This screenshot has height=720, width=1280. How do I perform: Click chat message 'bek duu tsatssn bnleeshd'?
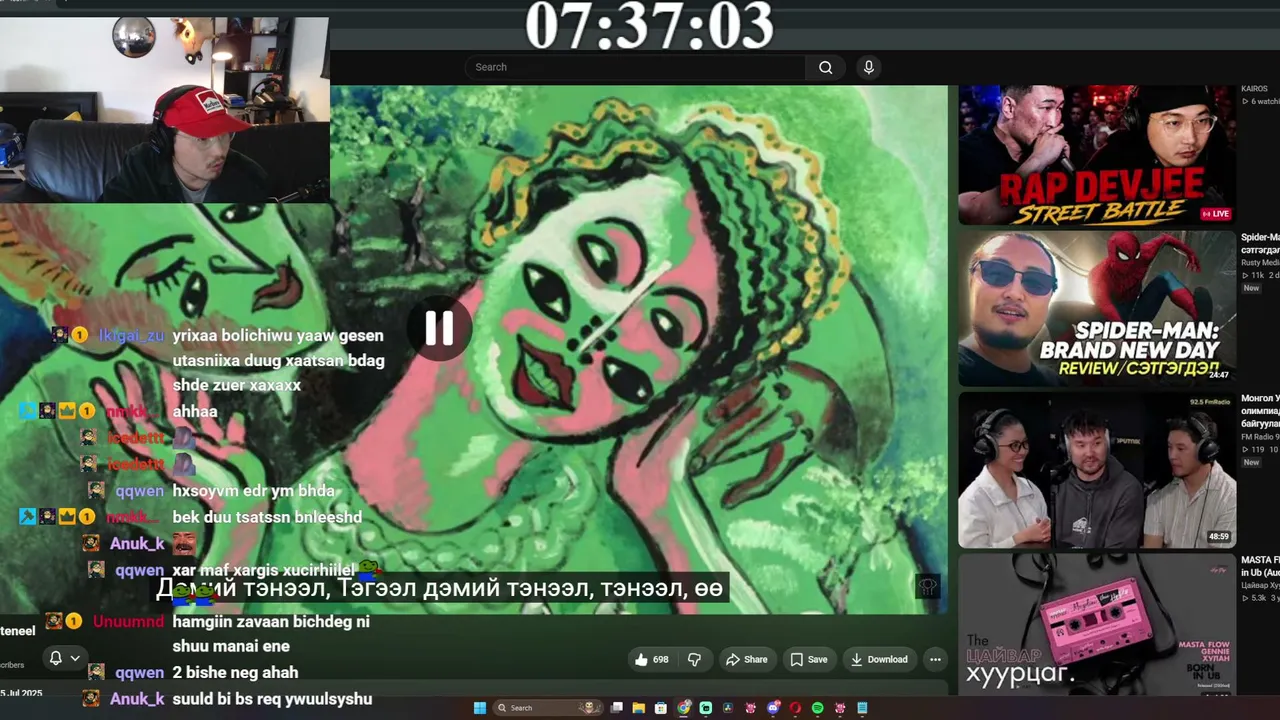pos(267,517)
